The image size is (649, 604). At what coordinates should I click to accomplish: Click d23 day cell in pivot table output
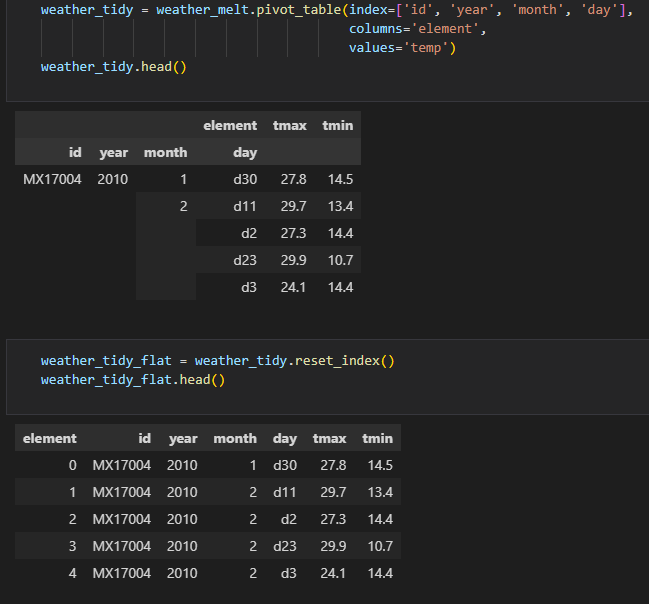(x=245, y=260)
